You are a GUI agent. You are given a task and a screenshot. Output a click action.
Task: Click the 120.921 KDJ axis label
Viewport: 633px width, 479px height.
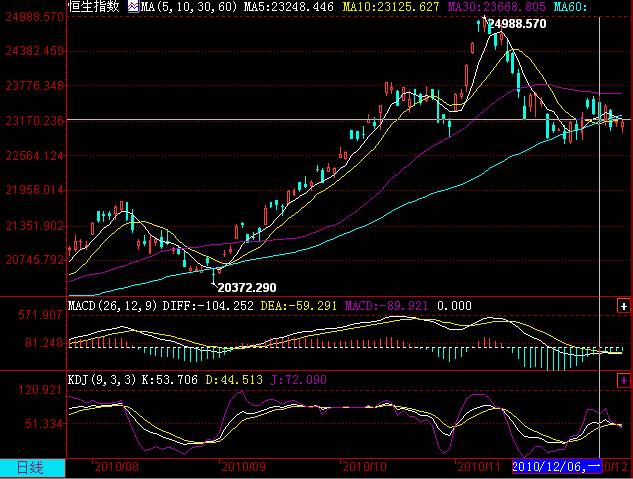(41, 390)
